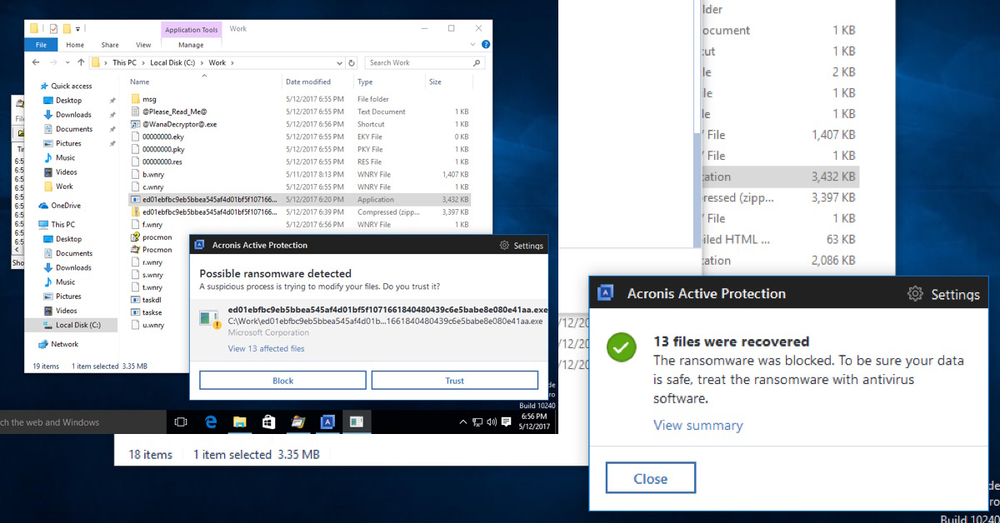Viewport: 1000px width, 523px height.
Task: Click the taskbar web and Windows search box
Action: 83,422
